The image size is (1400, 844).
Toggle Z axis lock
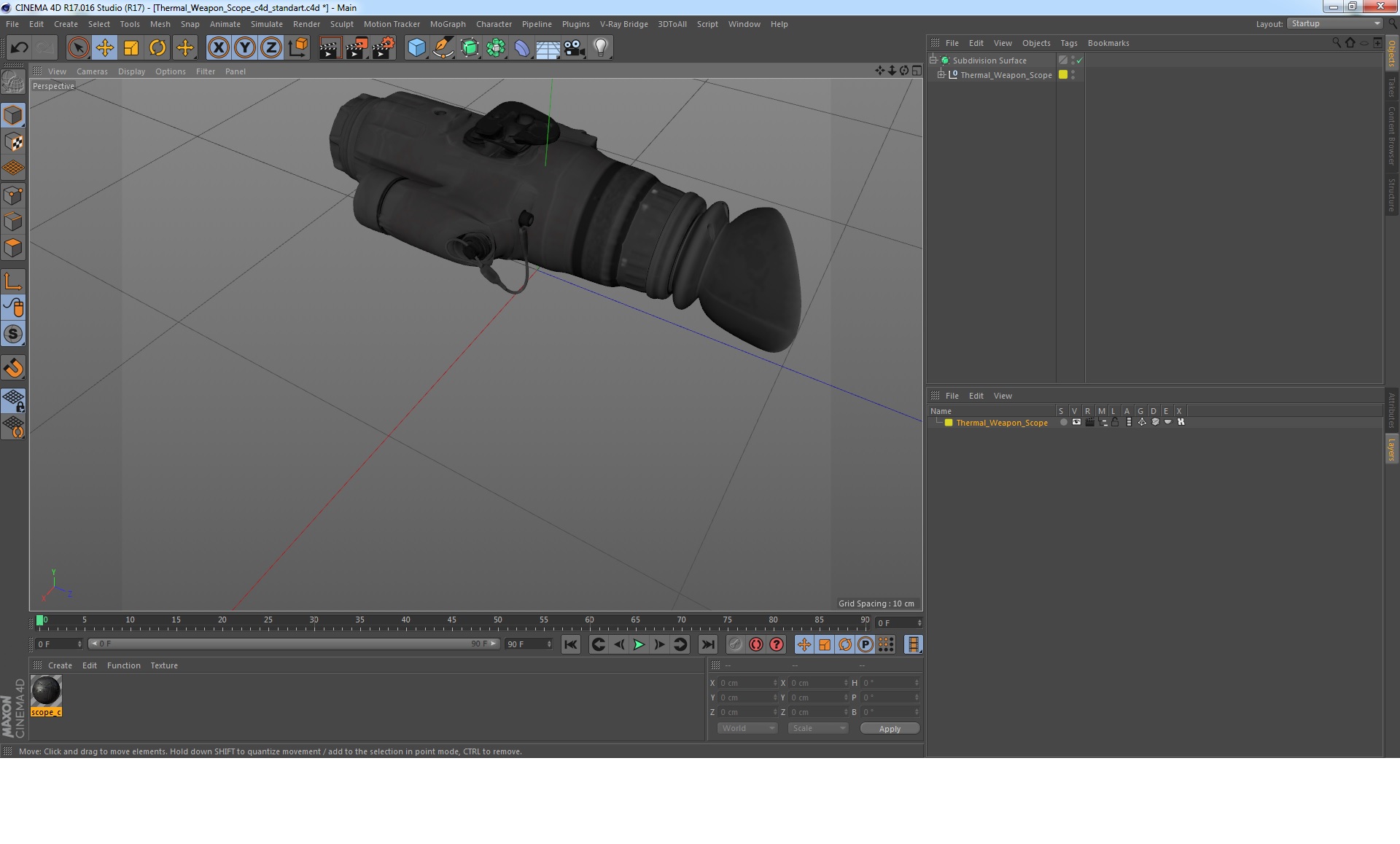271,48
